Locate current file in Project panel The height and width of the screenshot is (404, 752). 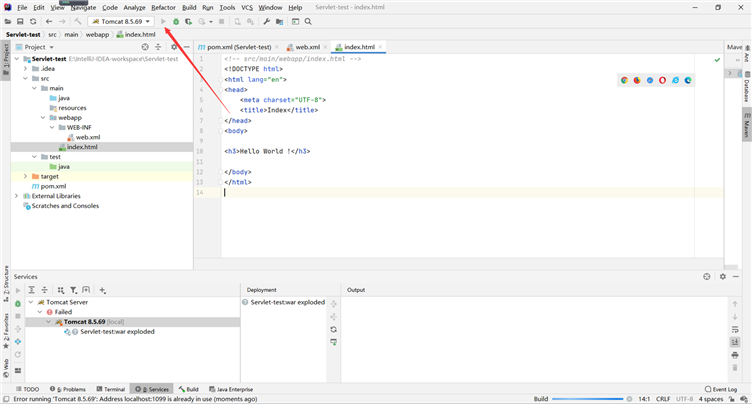coord(145,47)
